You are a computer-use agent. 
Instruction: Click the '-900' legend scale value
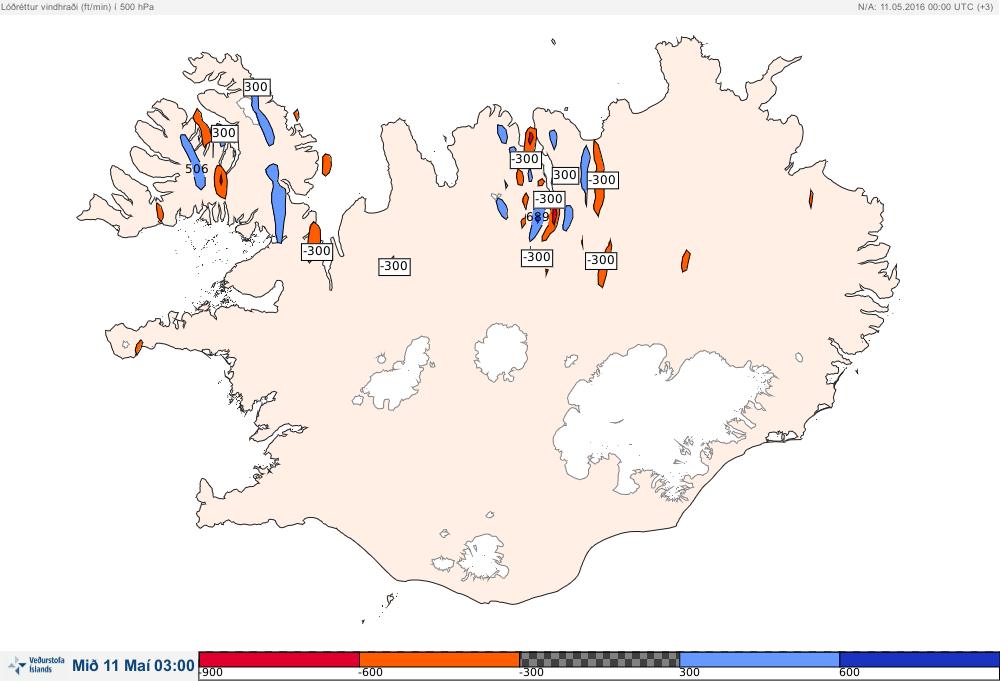pos(211,673)
